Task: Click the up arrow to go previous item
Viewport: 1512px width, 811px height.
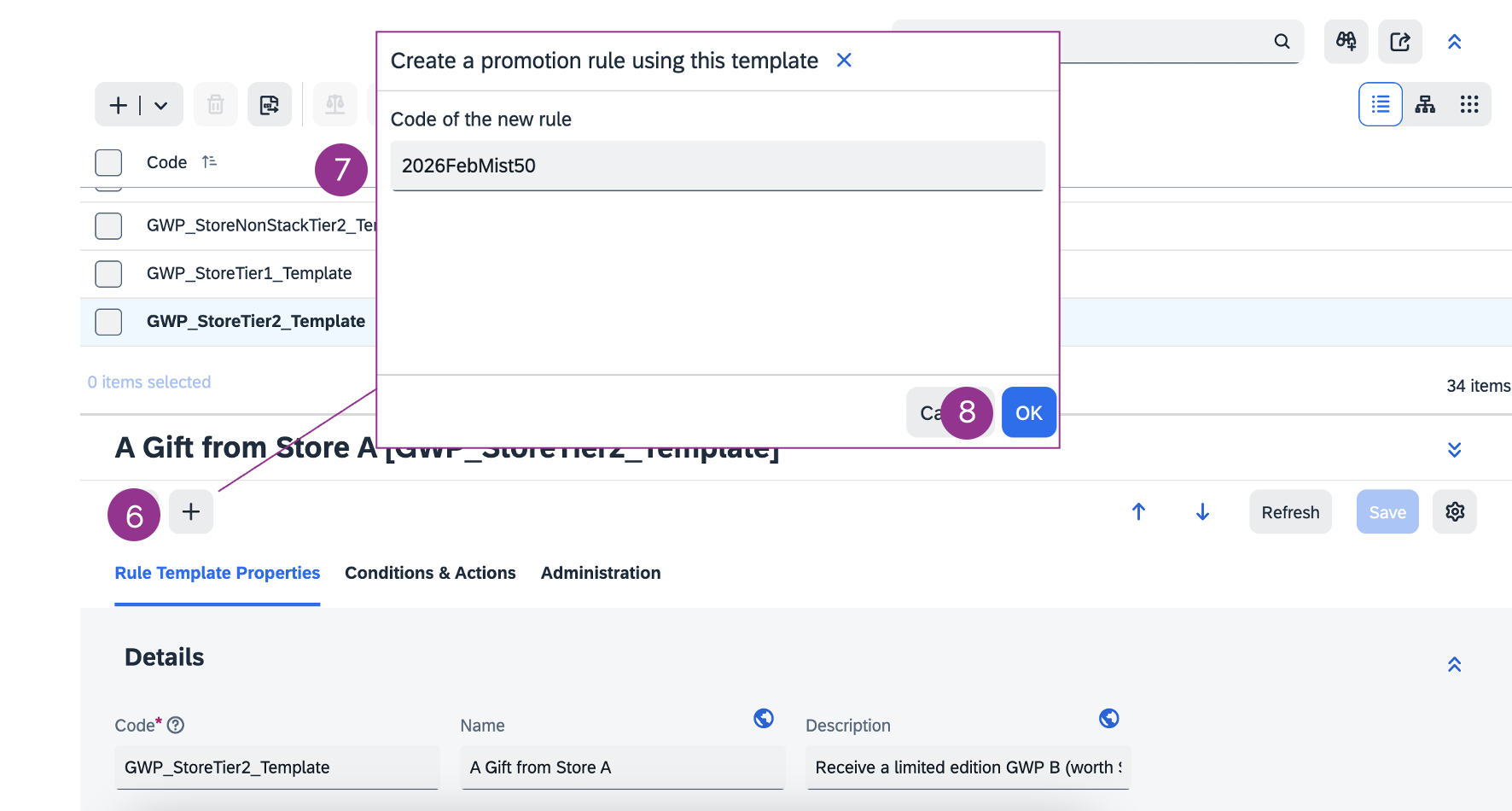Action: tap(1138, 511)
